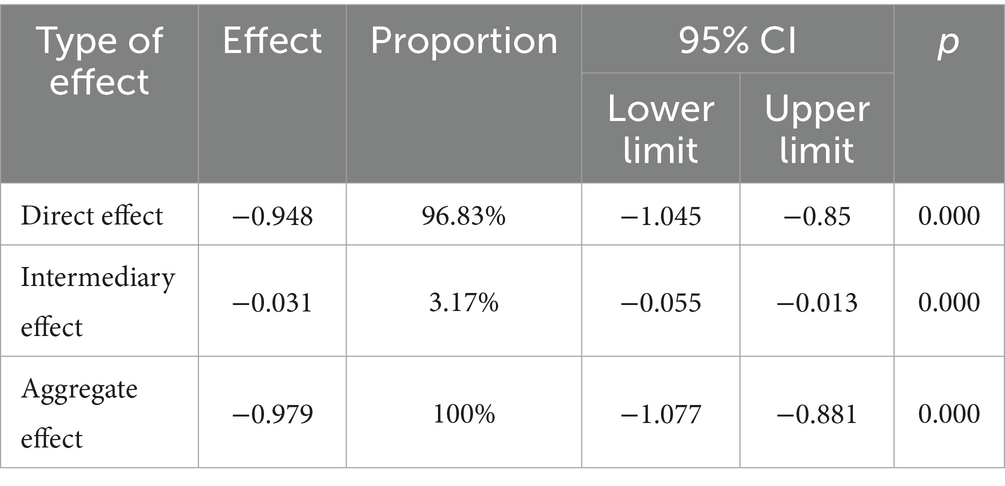Select the −1.045 lower limit value
This screenshot has height=486, width=1005.
pos(661,216)
